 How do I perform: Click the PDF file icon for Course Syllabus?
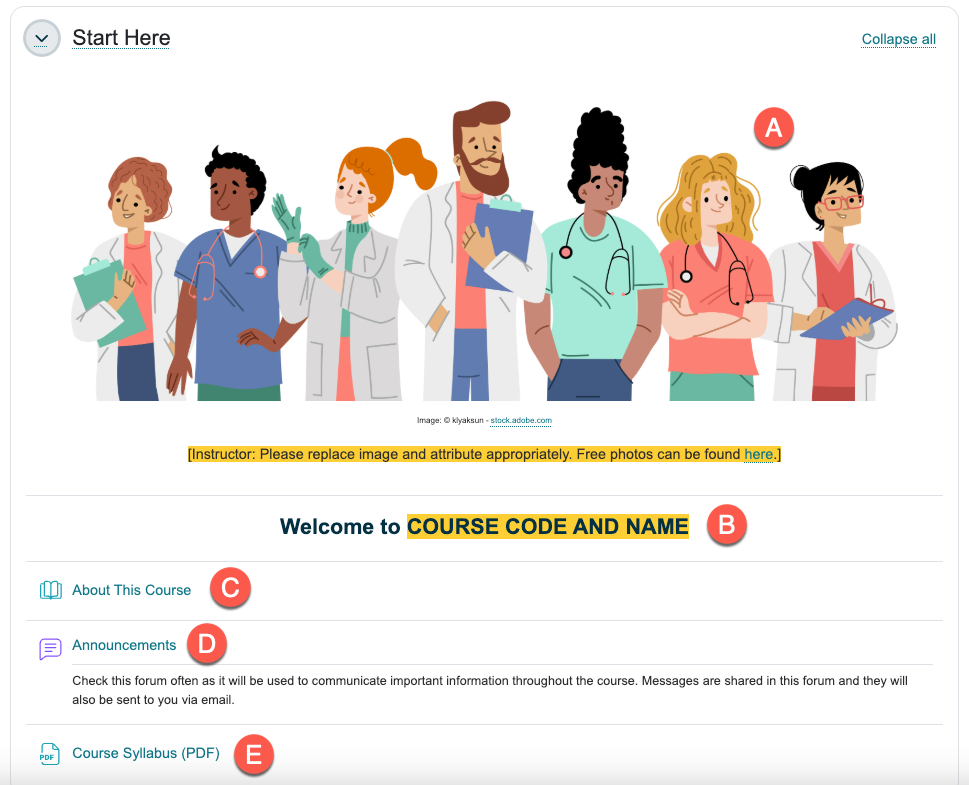pos(50,754)
